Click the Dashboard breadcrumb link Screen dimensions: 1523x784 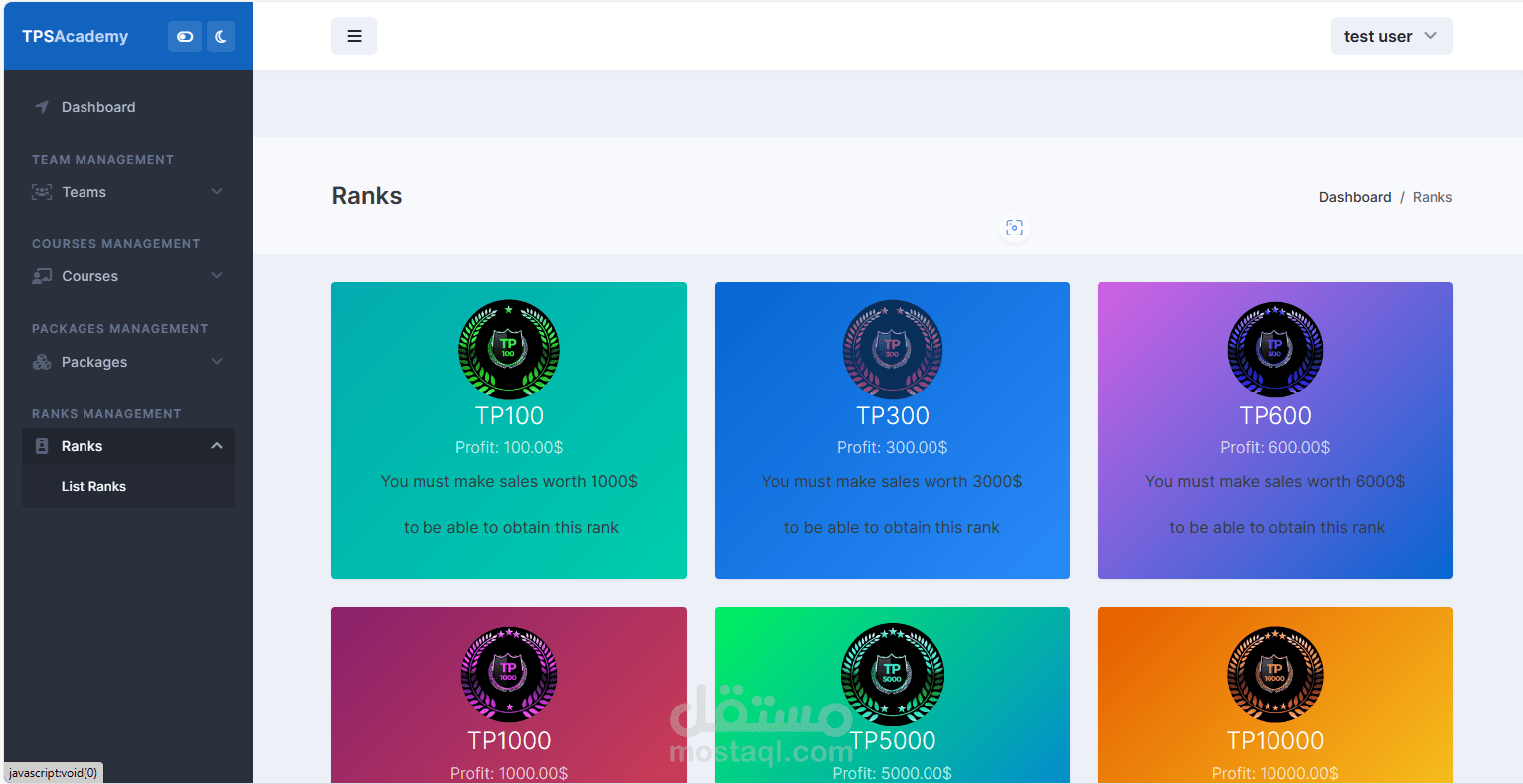pos(1355,197)
